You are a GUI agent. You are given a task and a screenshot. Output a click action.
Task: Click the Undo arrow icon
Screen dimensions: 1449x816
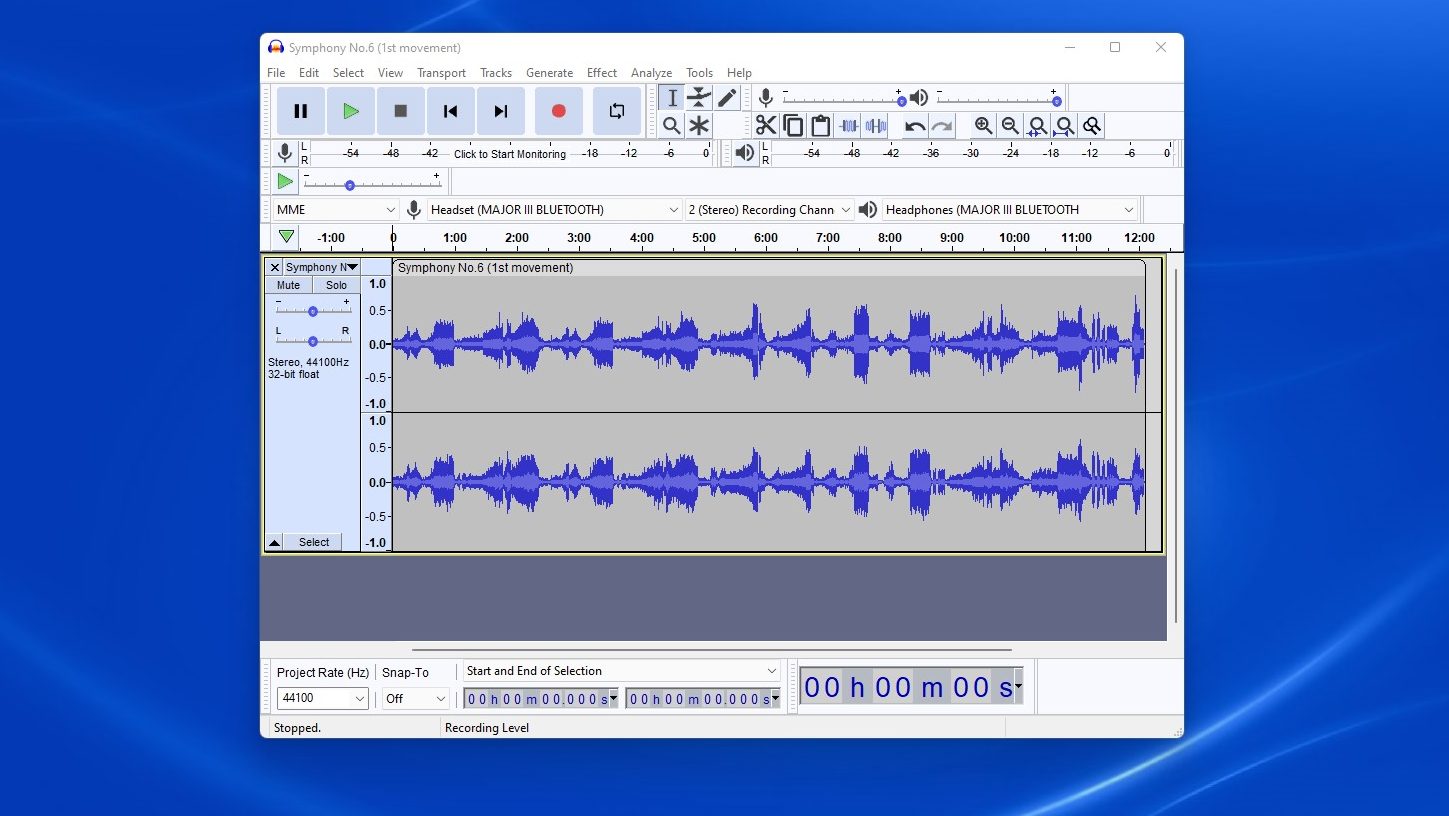point(914,126)
